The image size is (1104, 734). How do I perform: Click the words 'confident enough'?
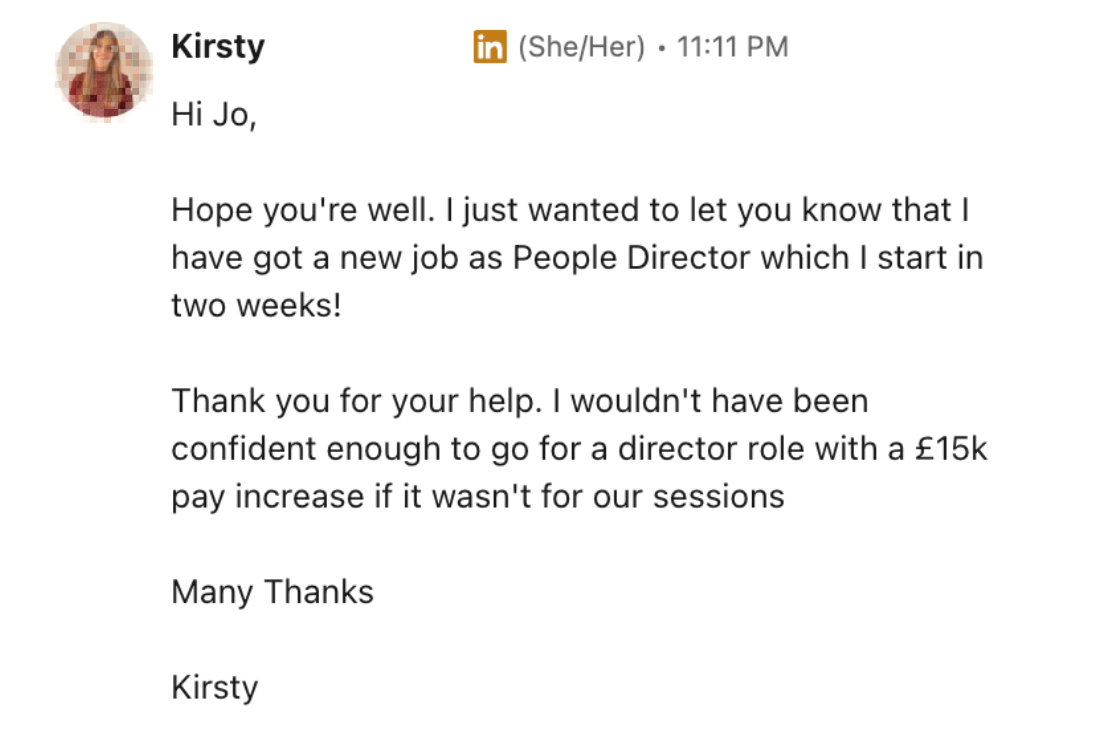[306, 449]
